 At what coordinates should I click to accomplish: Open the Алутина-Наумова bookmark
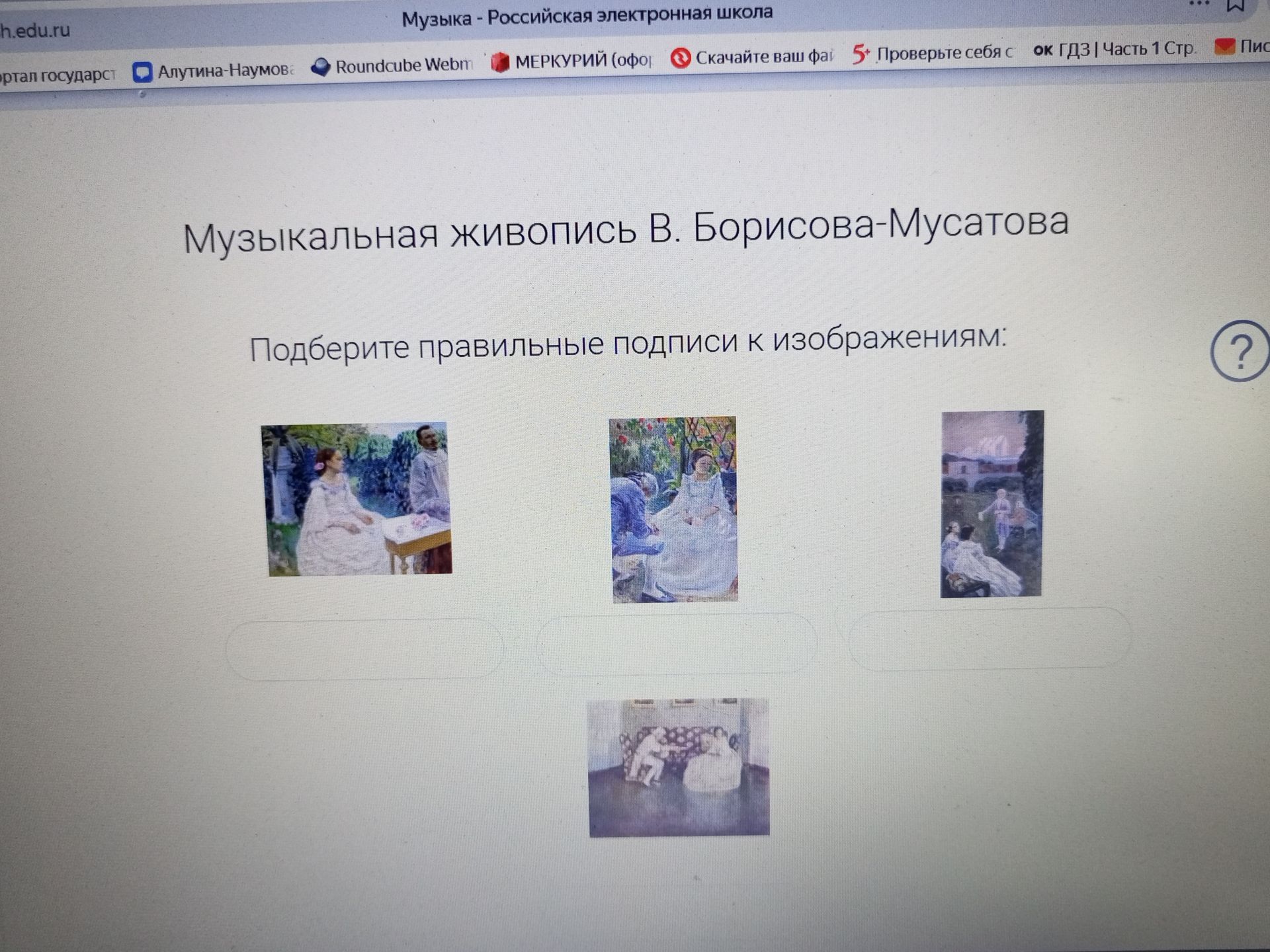(x=213, y=70)
